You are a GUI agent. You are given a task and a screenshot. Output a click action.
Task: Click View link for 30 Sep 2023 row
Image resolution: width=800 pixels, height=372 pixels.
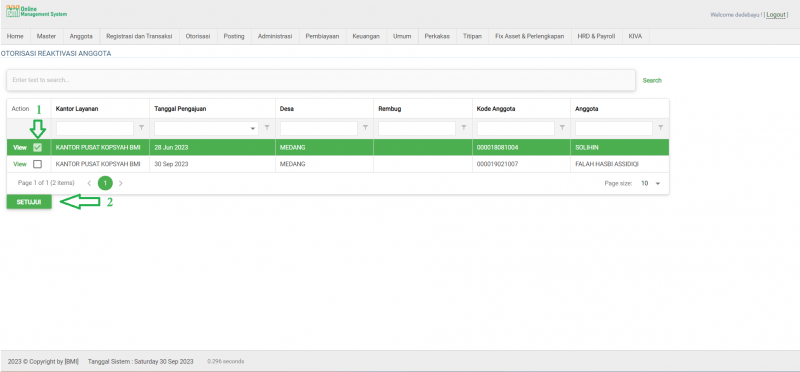point(19,164)
